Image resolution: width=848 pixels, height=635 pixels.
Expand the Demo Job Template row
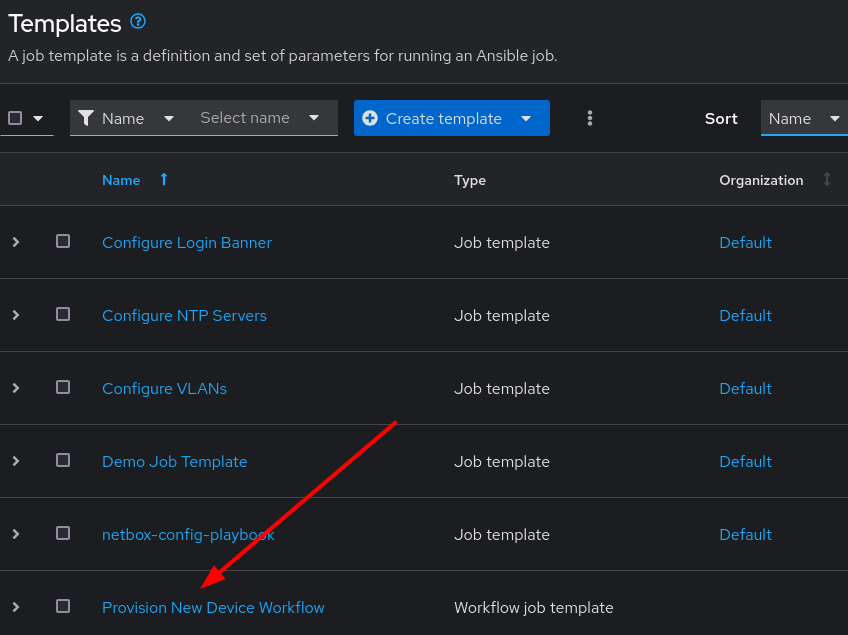pyautogui.click(x=16, y=461)
